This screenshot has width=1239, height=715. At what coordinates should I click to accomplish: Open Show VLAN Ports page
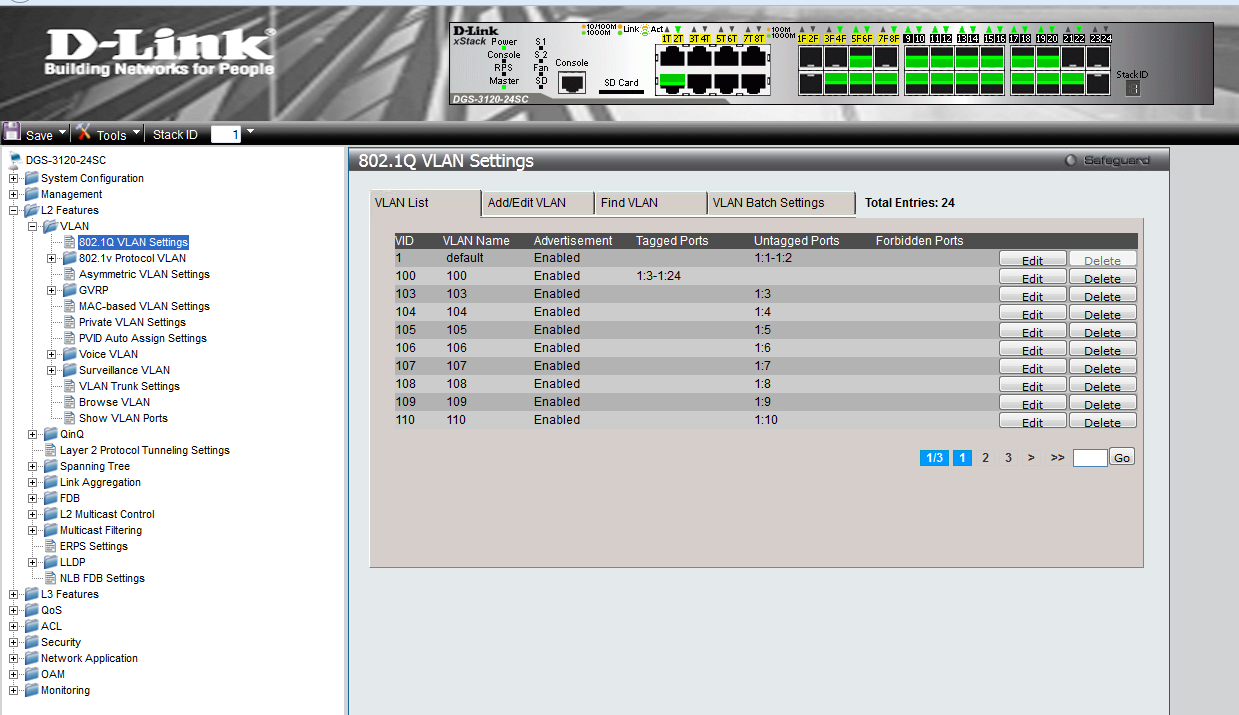coord(123,418)
